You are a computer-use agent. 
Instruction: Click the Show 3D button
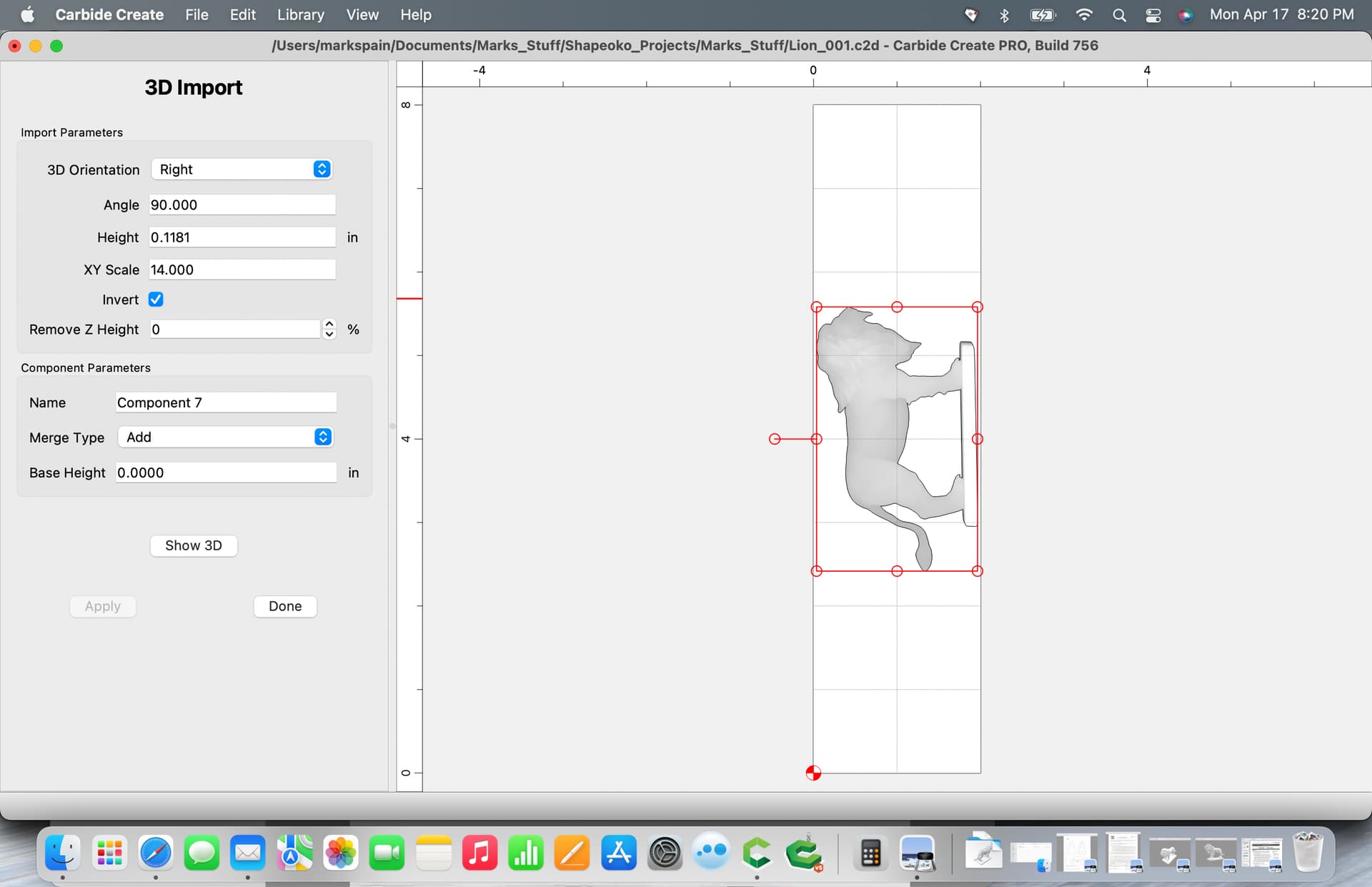pyautogui.click(x=194, y=545)
